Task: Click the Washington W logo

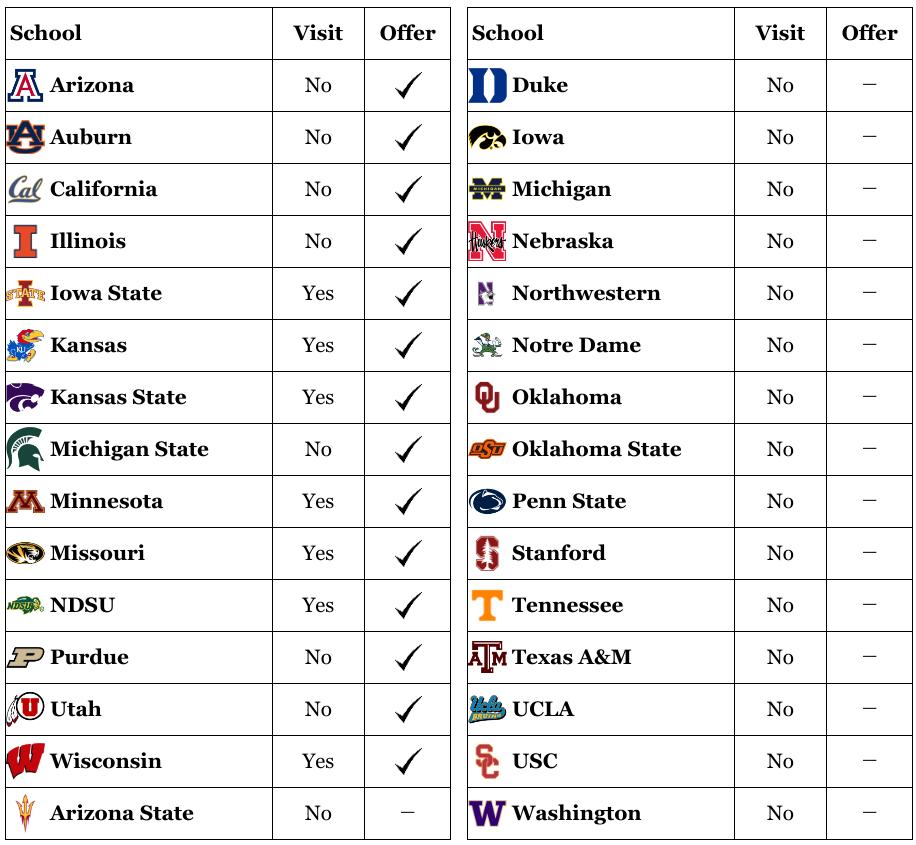Action: tap(487, 814)
